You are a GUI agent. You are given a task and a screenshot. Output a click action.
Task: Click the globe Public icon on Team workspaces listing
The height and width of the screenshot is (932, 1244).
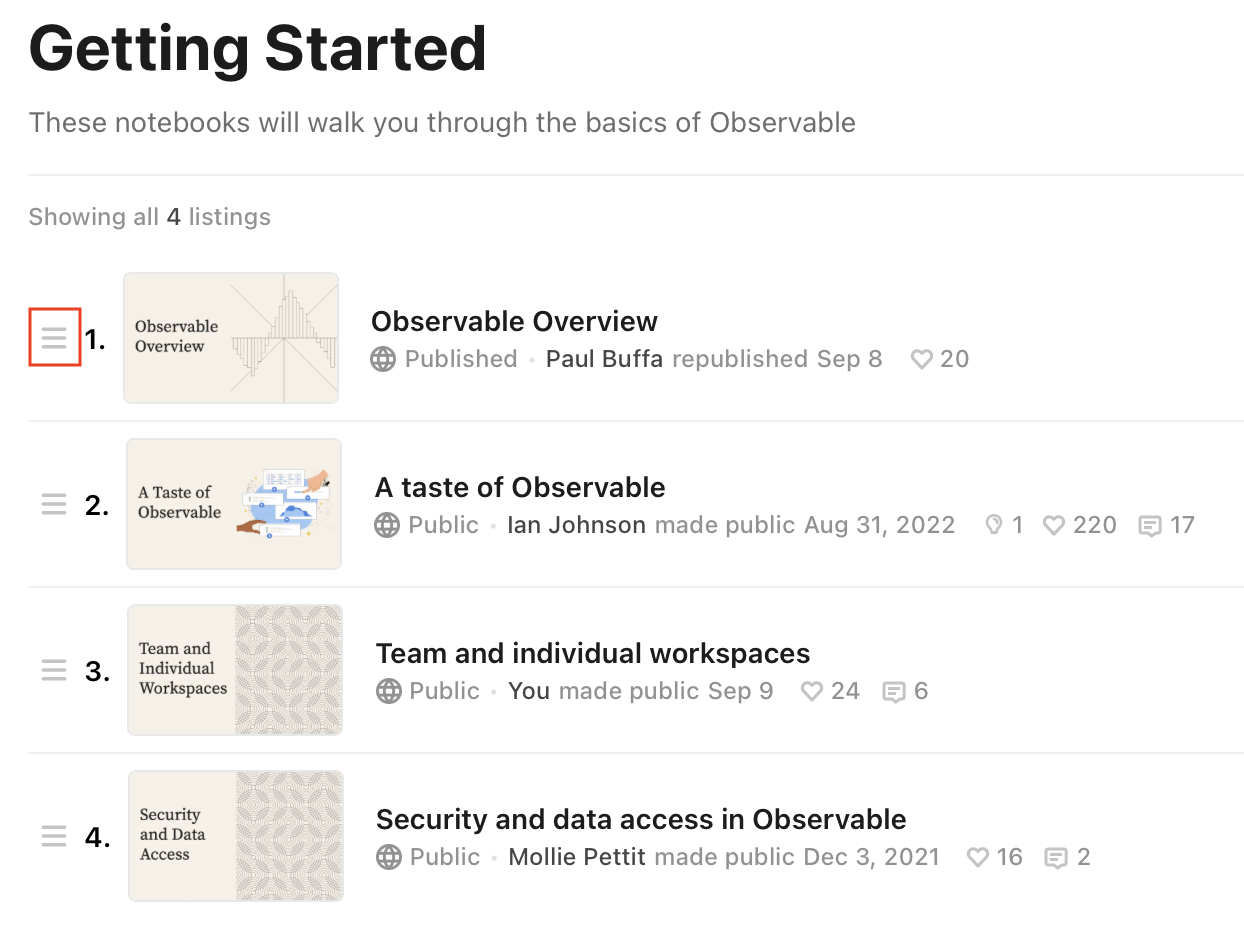click(x=388, y=691)
